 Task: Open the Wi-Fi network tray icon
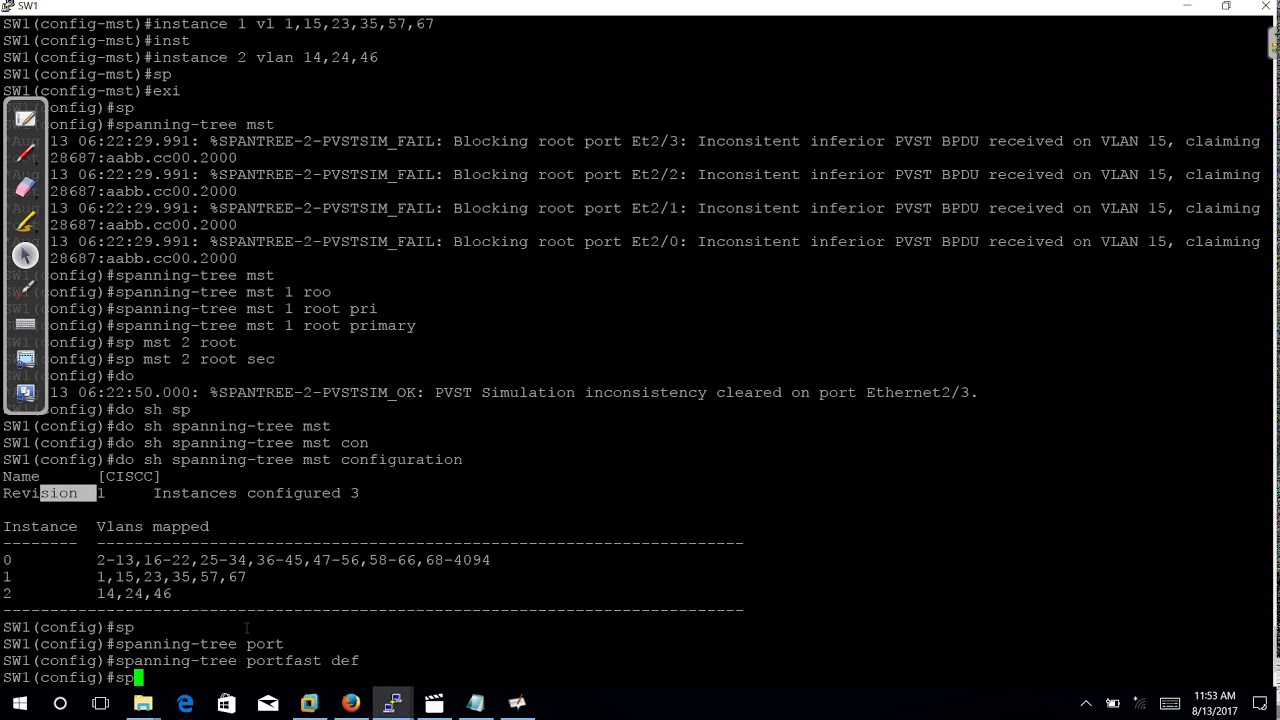(1141, 704)
